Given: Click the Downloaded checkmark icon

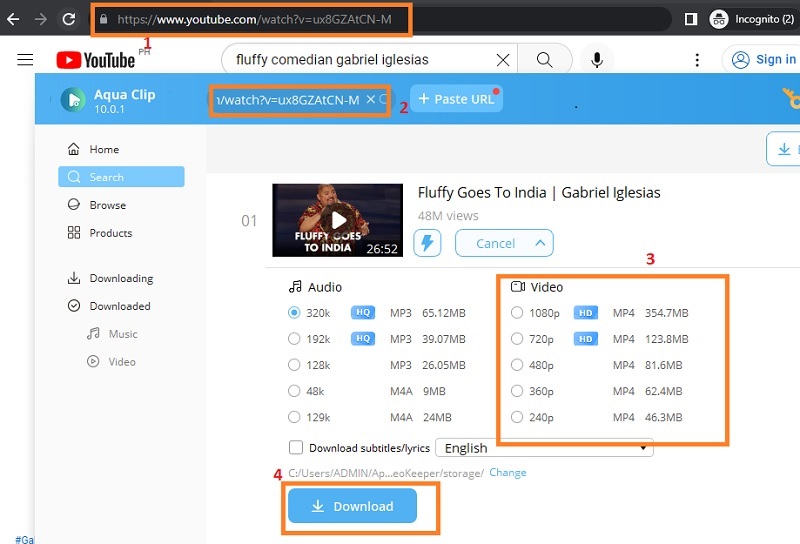Looking at the screenshot, I should tap(73, 306).
